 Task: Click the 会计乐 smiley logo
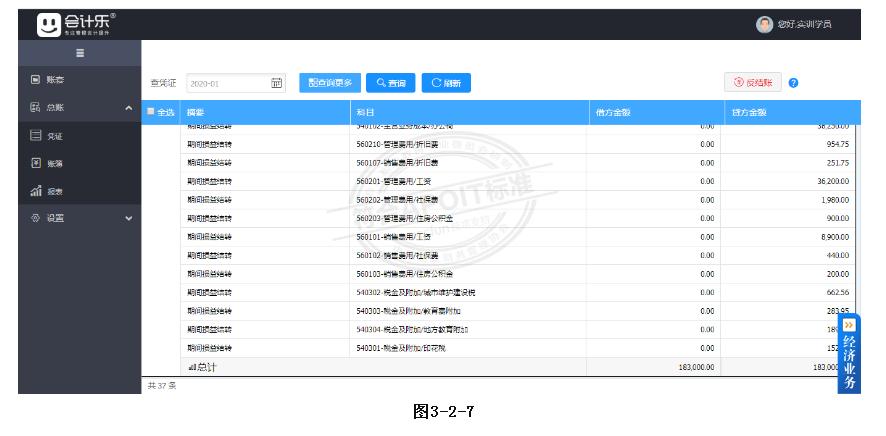49,25
